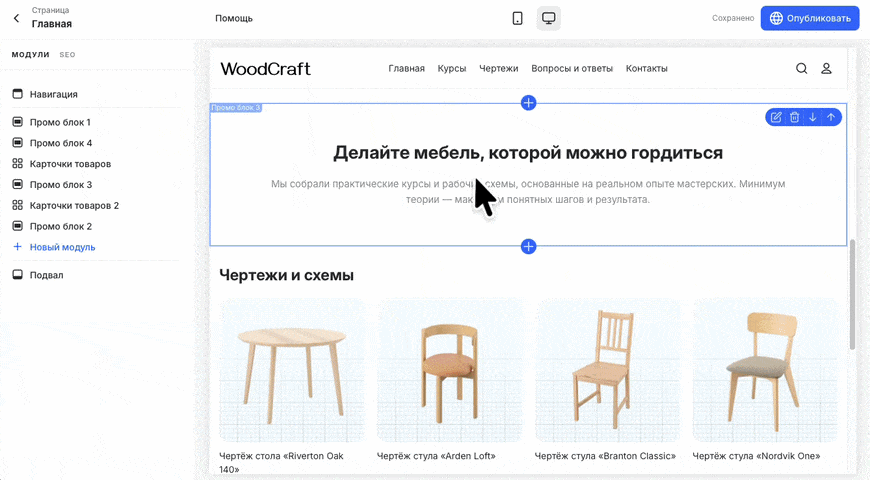Screen dimensions: 870x480
Task: Add a Новый модуль
Action: tap(62, 247)
